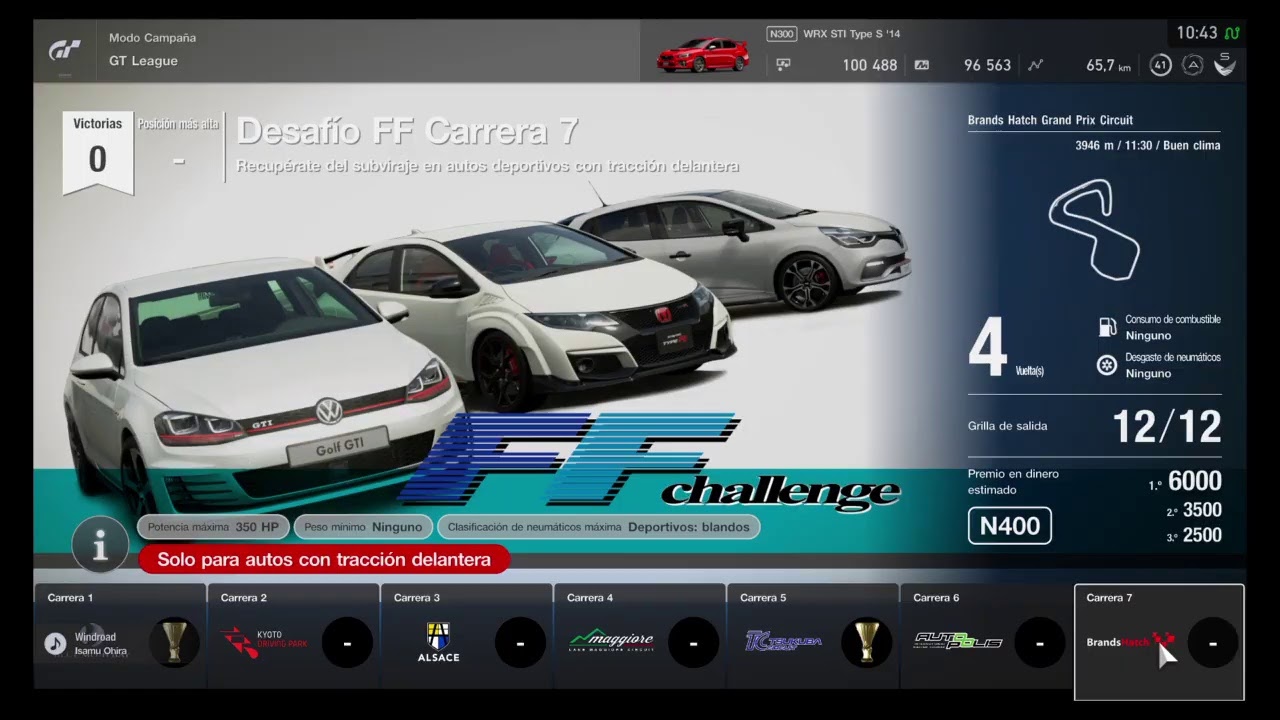Click the Victorias 0 banner
Viewport: 1280px width, 720px height.
pyautogui.click(x=98, y=150)
